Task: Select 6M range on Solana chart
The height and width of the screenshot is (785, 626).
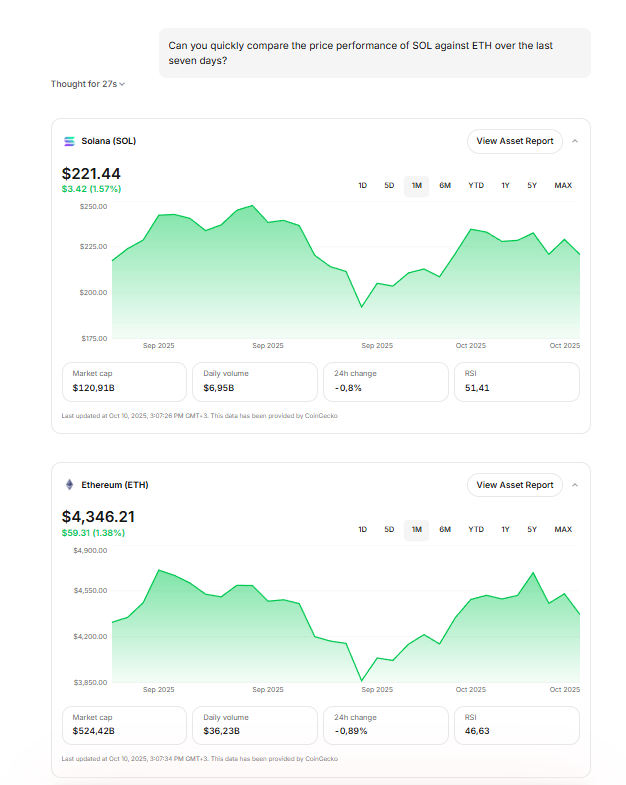Action: (x=445, y=186)
